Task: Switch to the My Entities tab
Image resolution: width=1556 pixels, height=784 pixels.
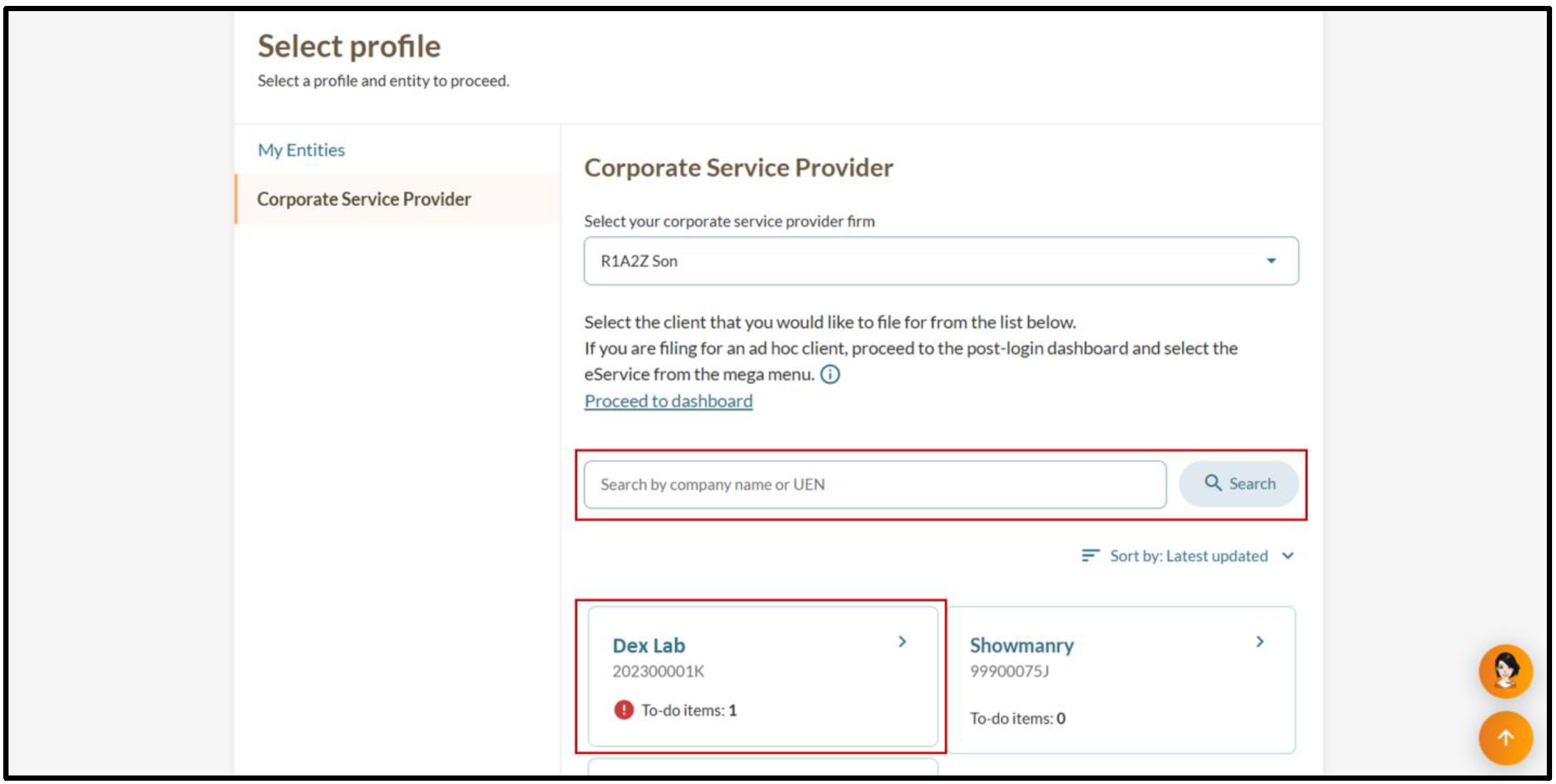Action: click(301, 150)
